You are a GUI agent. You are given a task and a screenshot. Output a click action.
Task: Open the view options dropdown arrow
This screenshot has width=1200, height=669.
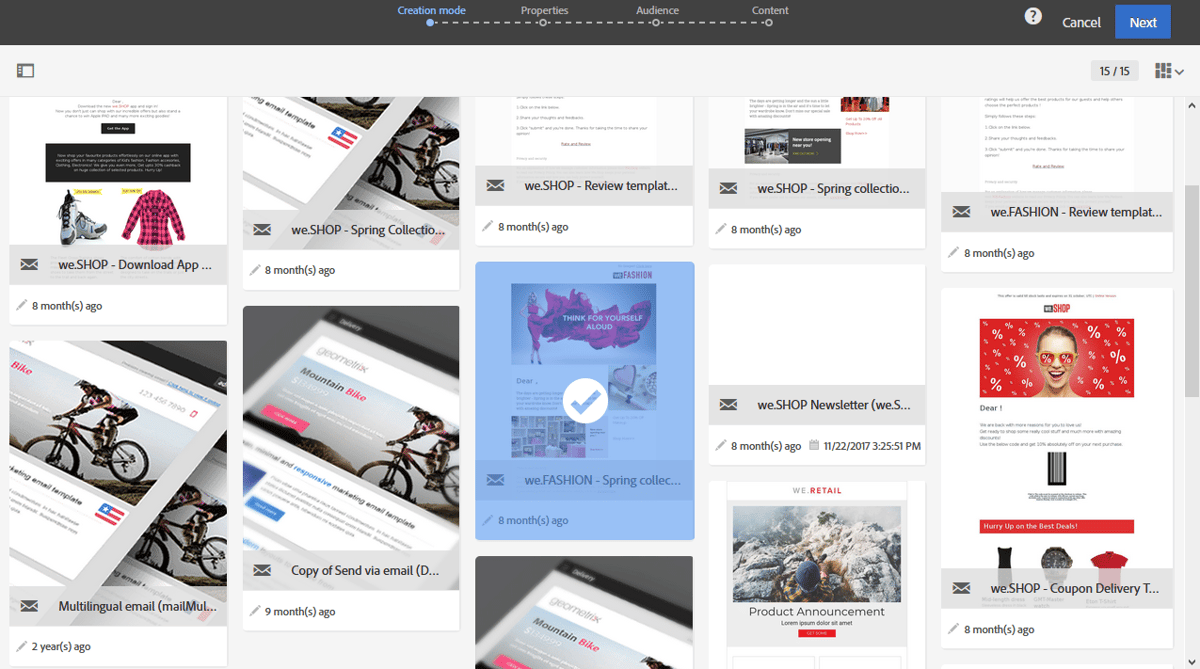tap(1180, 70)
